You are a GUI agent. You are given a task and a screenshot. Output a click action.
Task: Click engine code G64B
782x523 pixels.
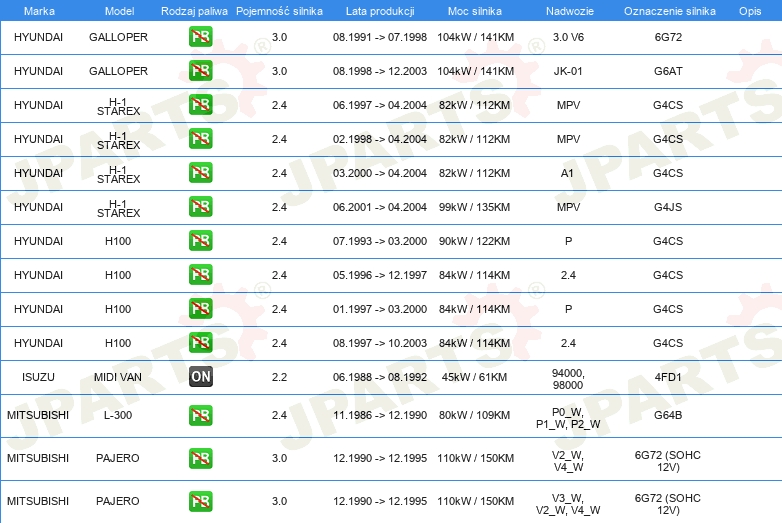click(668, 415)
